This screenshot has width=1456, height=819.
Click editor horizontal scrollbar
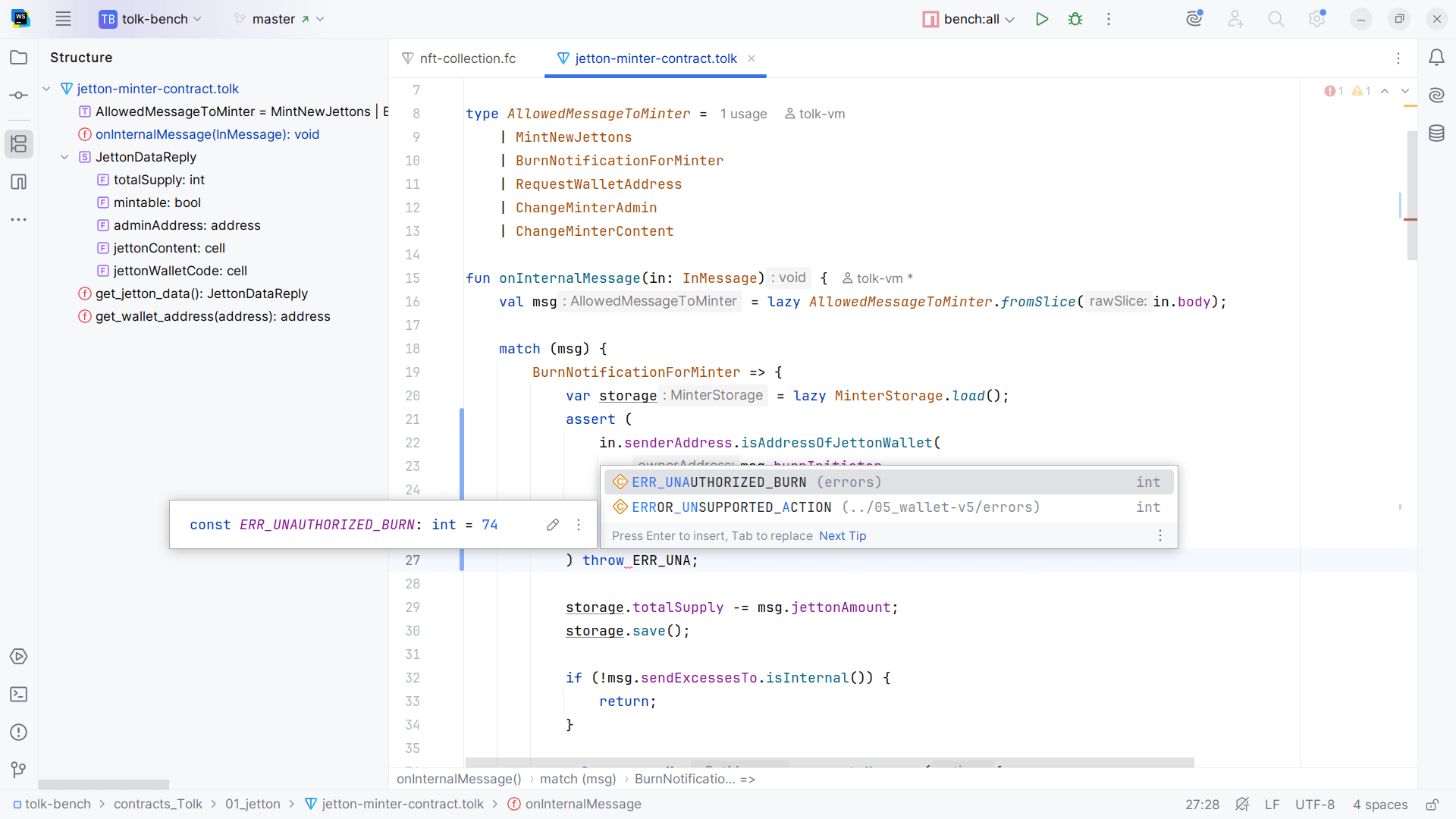coord(830,762)
